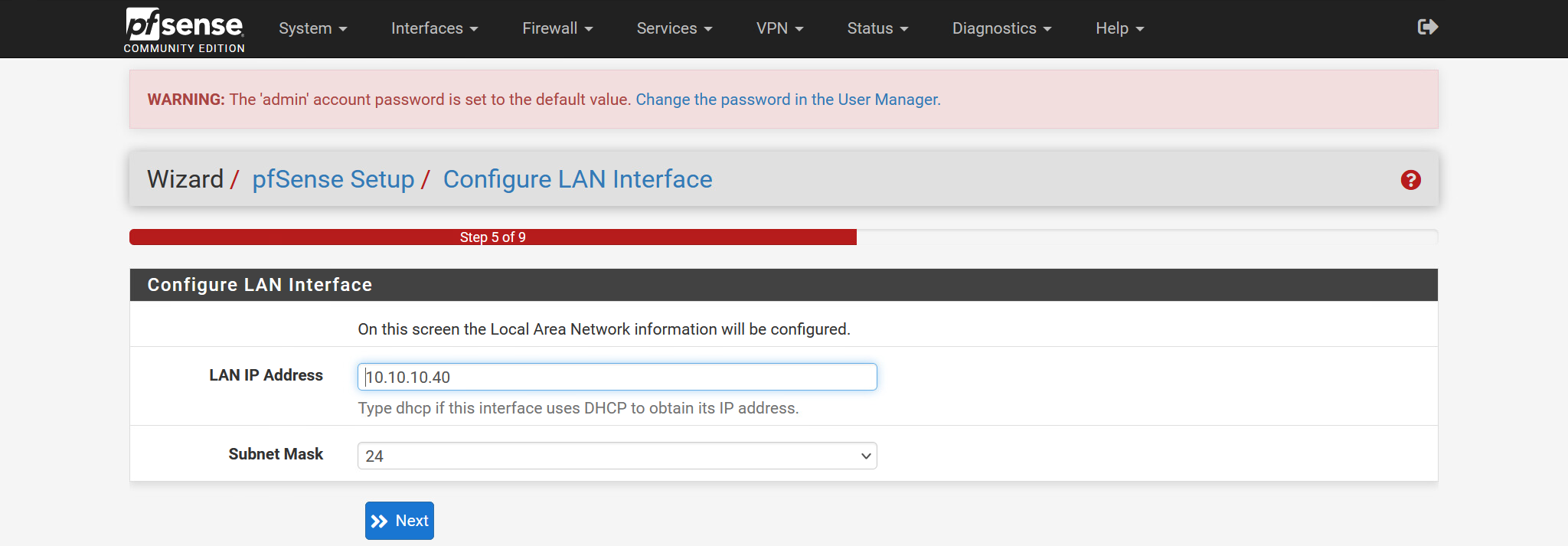
Task: Click the LAN IP Address input field
Action: [x=617, y=377]
